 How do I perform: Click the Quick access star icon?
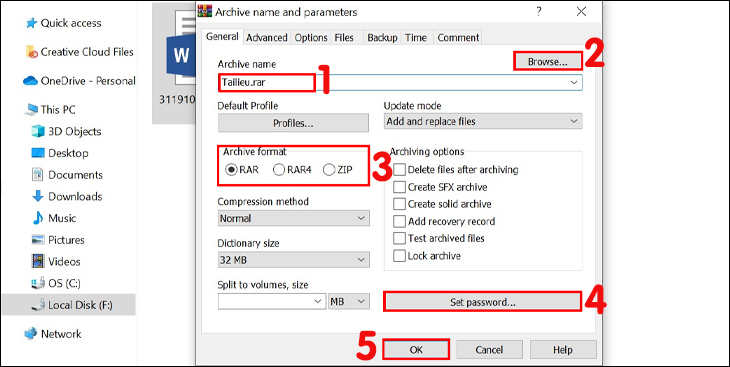pyautogui.click(x=31, y=23)
